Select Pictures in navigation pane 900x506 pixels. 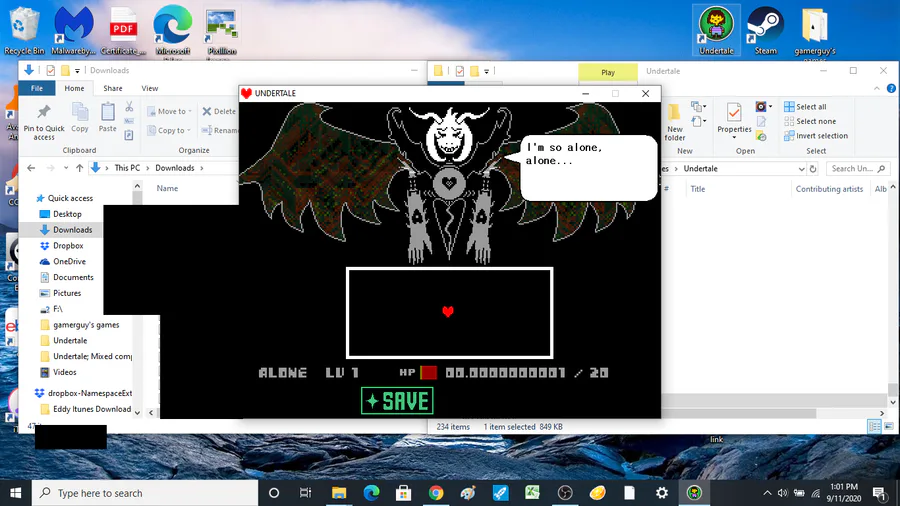coord(67,293)
